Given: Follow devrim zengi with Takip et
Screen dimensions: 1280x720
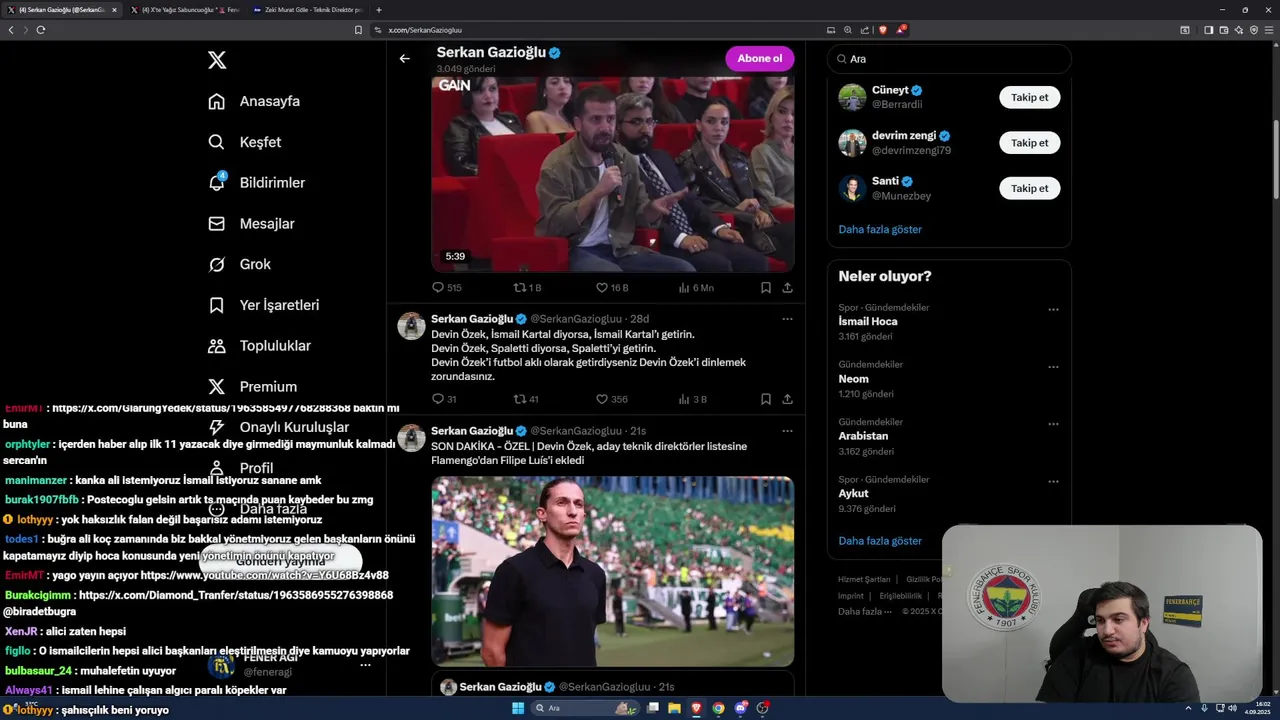Looking at the screenshot, I should click(x=1029, y=142).
